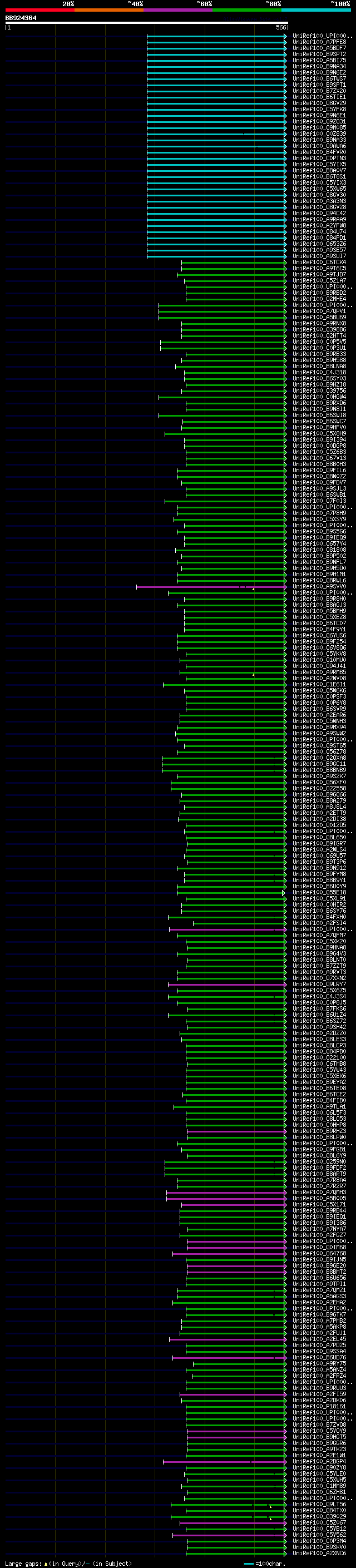Select first green hit UniRef100_C6TCK4
This screenshot has width=356, height=1568.
(319, 263)
